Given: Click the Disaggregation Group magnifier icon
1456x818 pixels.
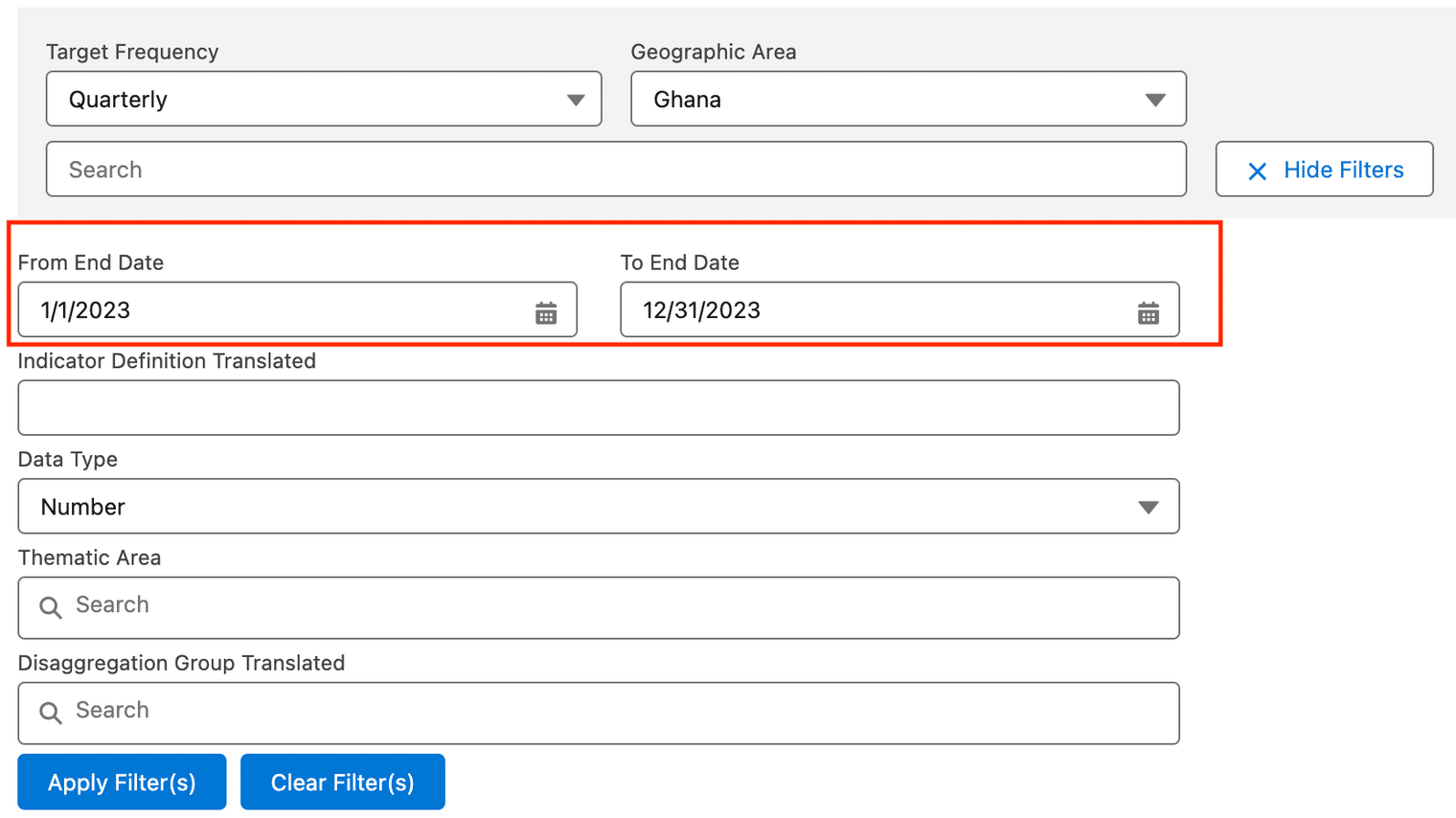Looking at the screenshot, I should coord(51,713).
